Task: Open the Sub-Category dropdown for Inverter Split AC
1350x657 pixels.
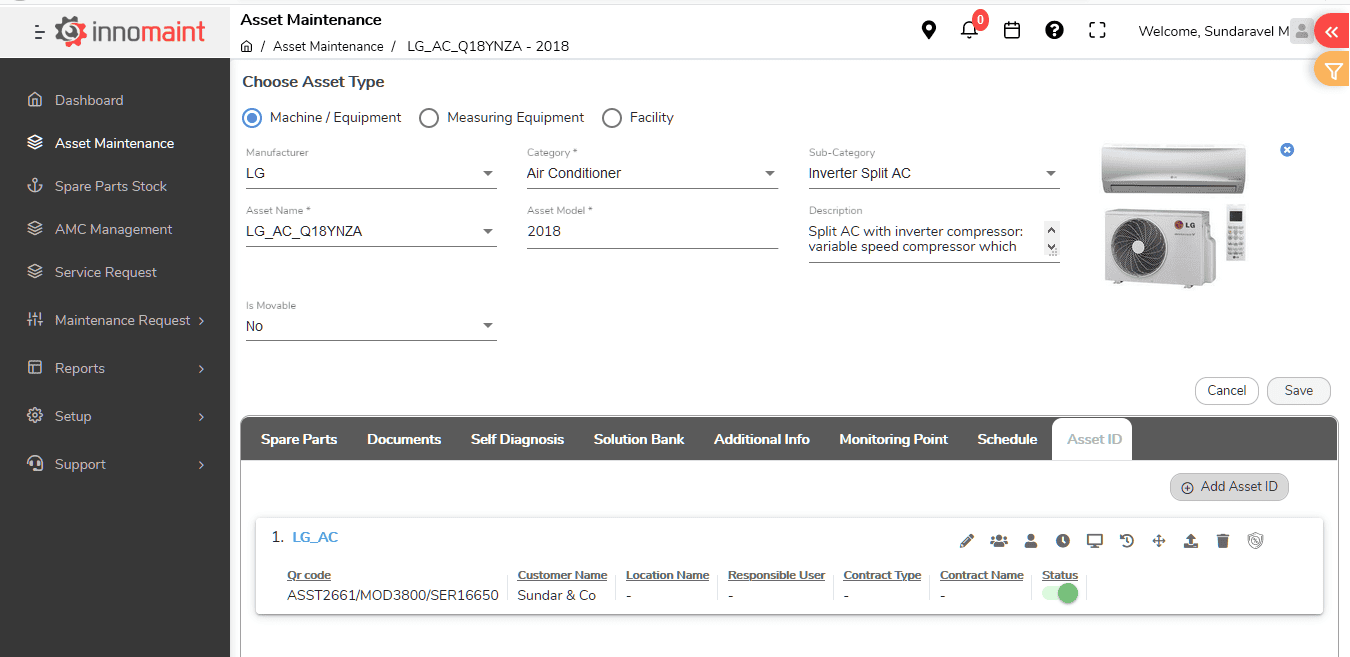Action: coord(1051,173)
